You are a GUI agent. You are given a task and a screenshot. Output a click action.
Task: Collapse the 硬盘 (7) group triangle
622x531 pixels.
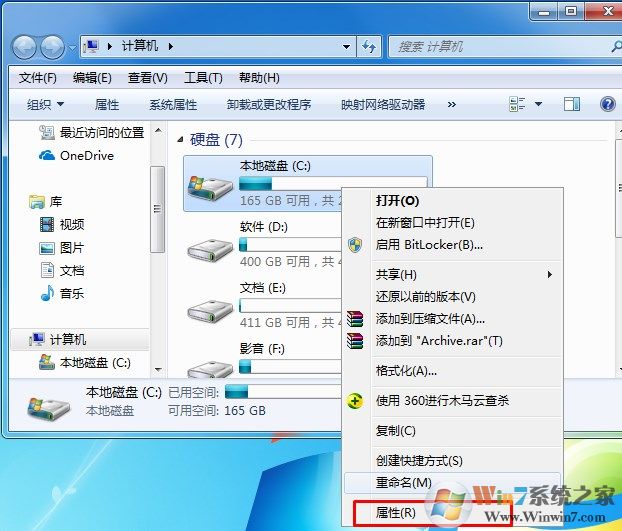coord(180,140)
